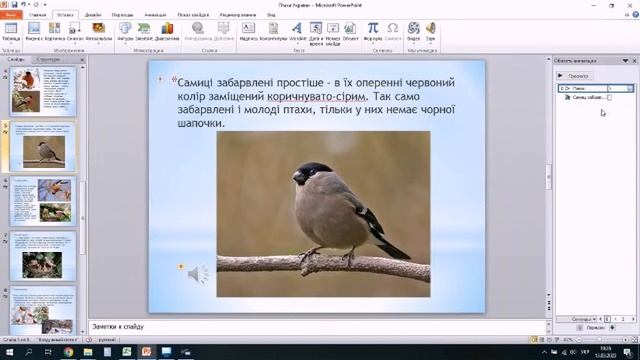Screen dimensions: 640x360
Task: Switch to Структура outline tab
Action: pos(48,60)
